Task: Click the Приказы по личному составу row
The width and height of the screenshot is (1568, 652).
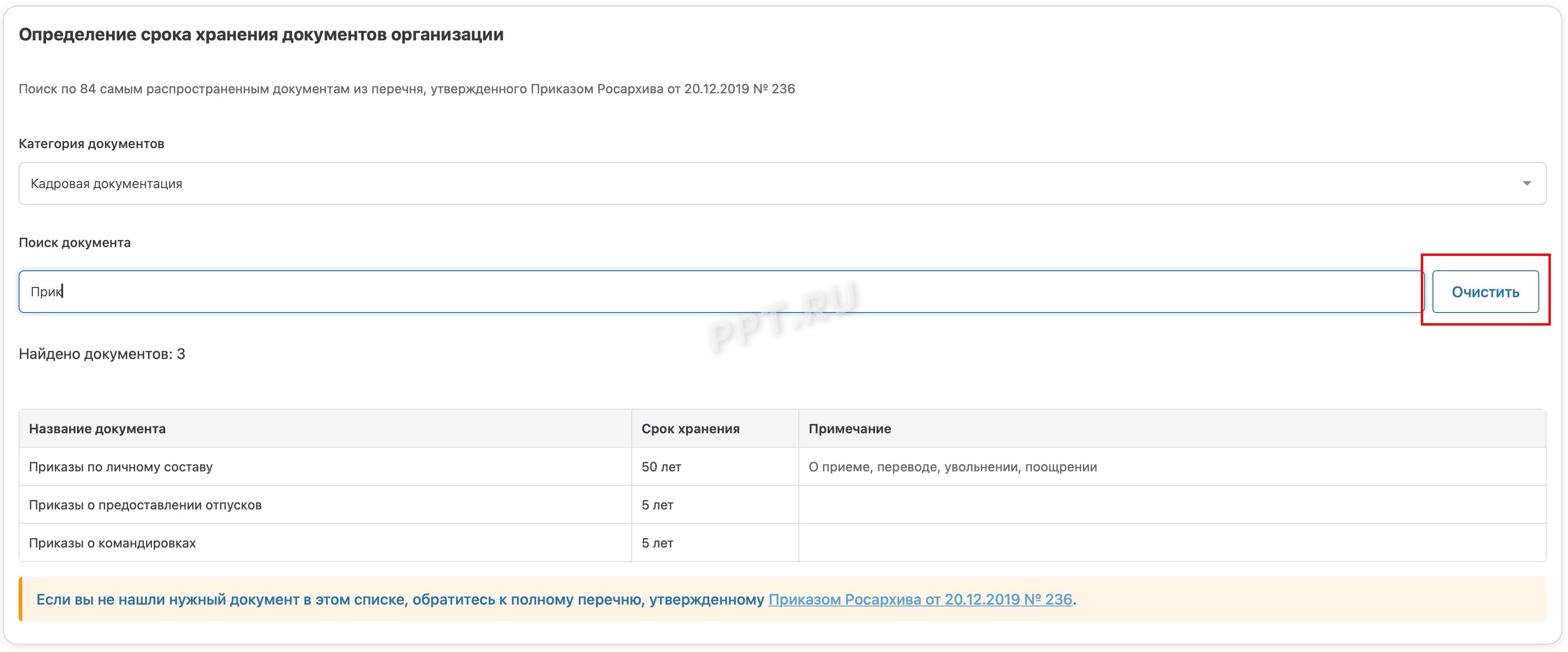Action: [782, 467]
